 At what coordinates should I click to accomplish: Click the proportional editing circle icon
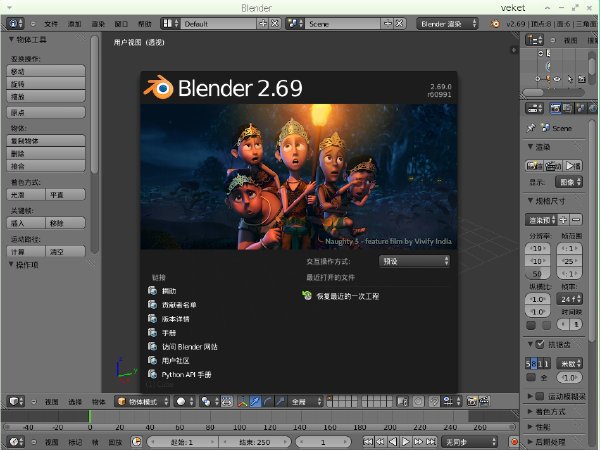point(418,401)
